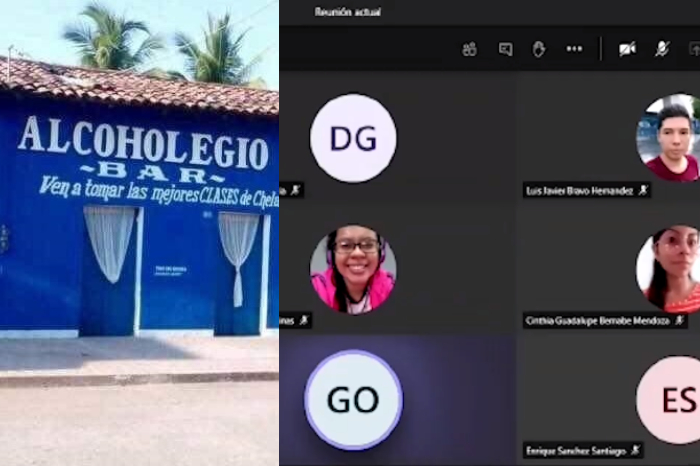The image size is (700, 466).
Task: Select the Reunión actual title
Action: 347,12
